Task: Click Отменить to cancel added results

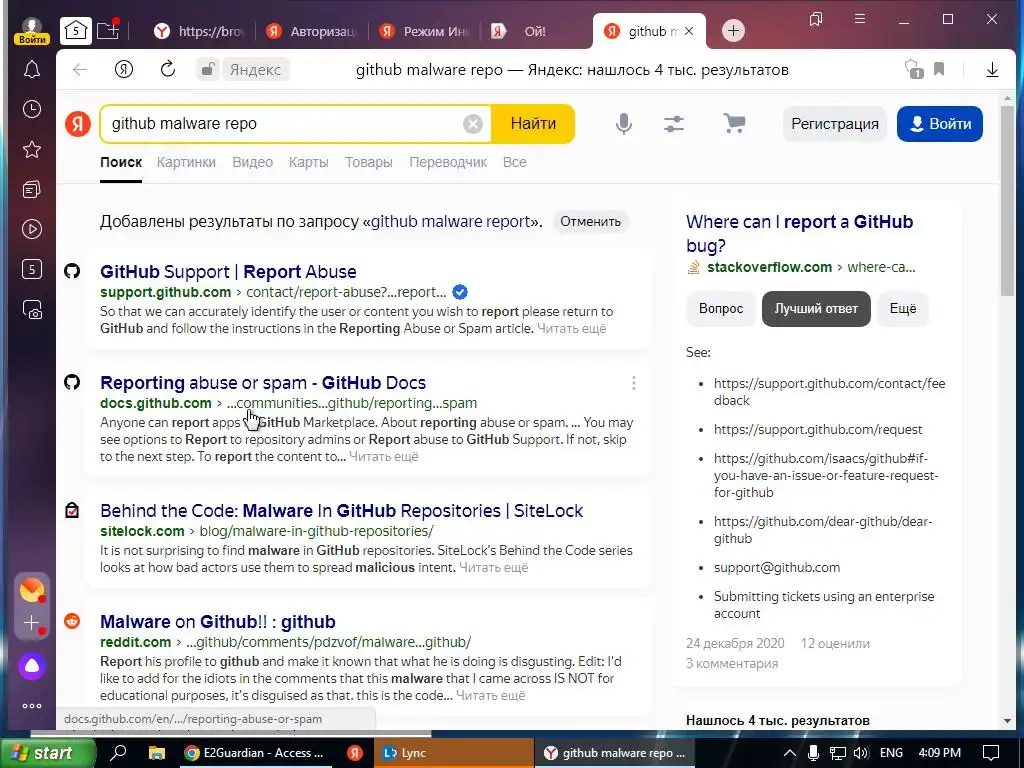Action: coord(590,221)
